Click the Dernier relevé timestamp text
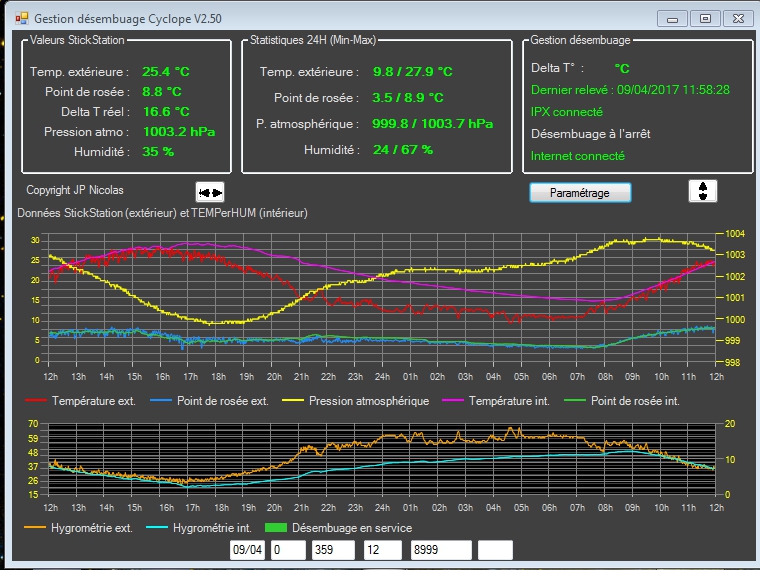 point(630,90)
